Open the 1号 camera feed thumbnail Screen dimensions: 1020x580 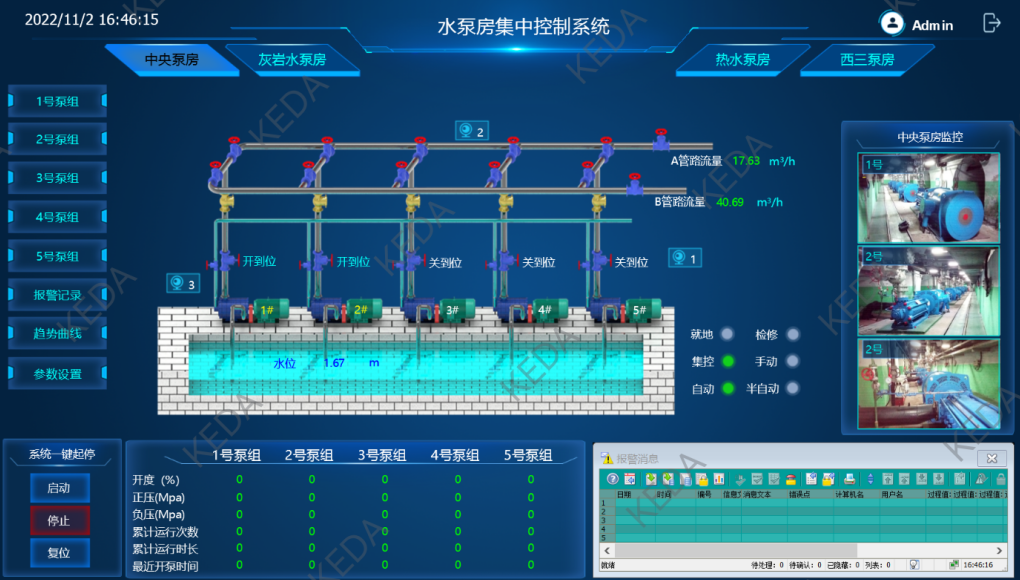pos(929,198)
